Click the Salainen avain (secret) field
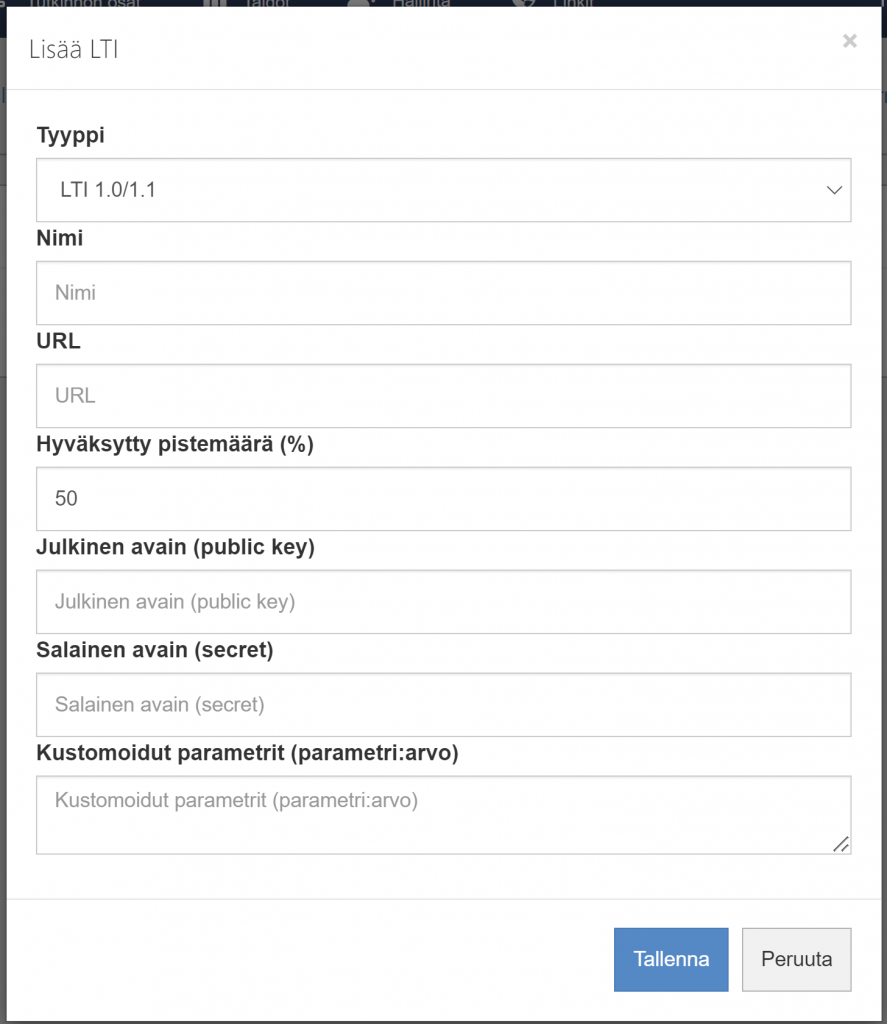This screenshot has width=887, height=1024. click(443, 704)
